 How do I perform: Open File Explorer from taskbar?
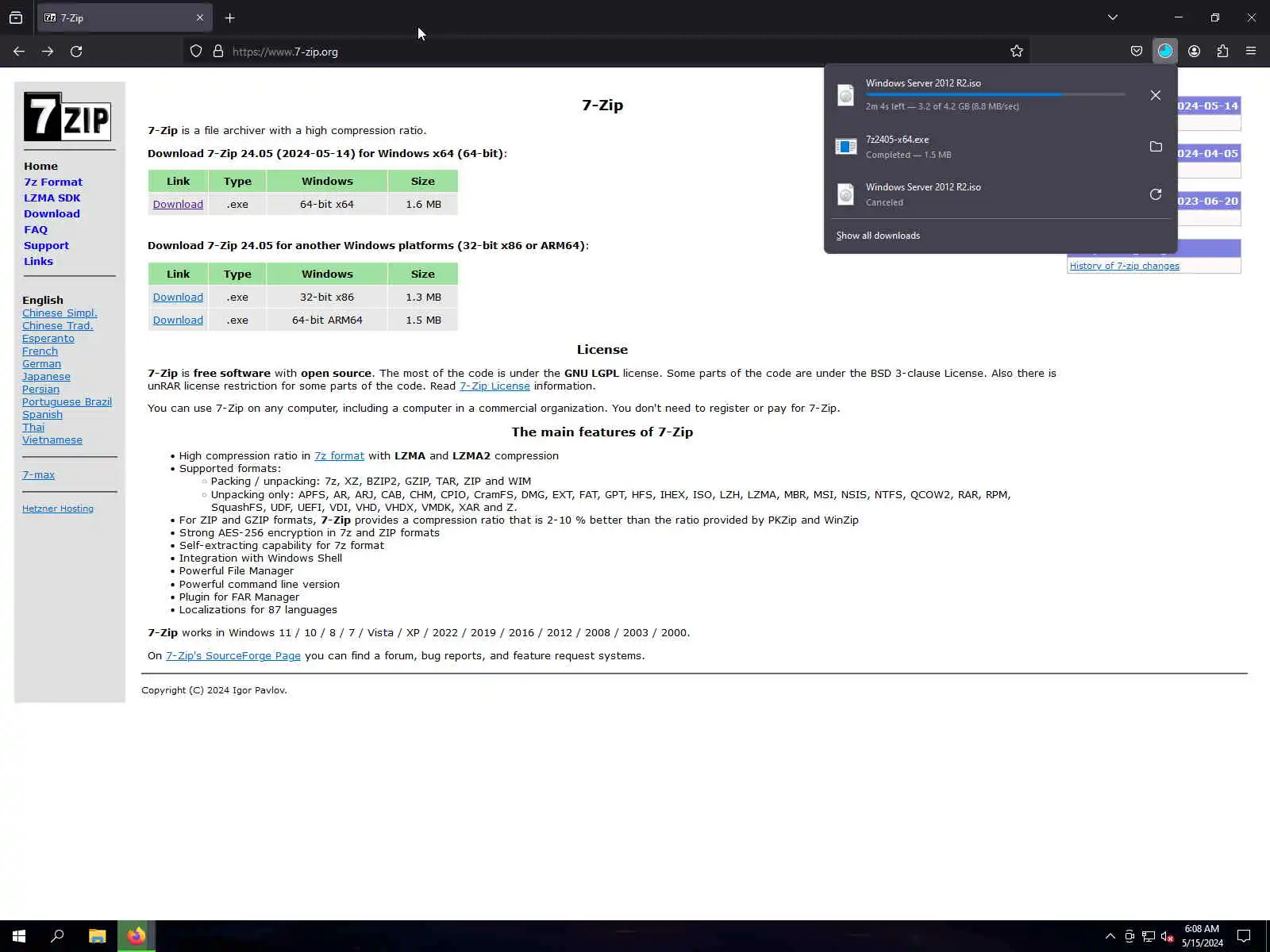[x=97, y=936]
